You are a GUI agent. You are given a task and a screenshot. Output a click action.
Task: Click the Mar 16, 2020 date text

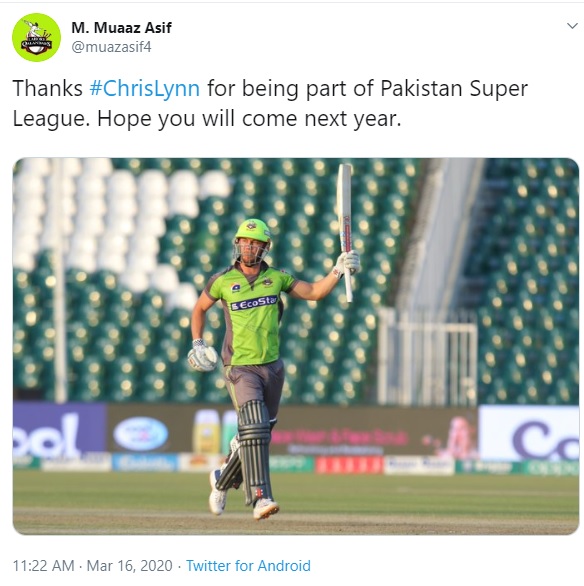tap(130, 565)
